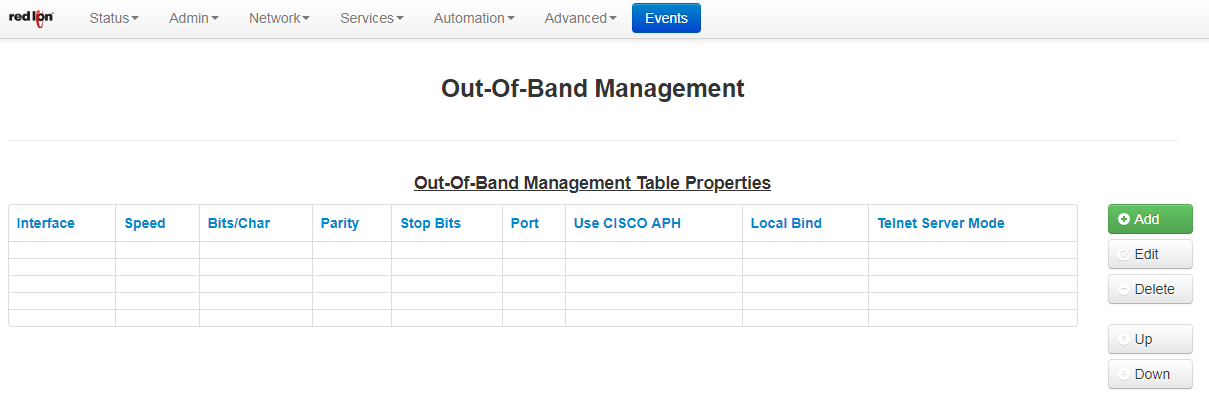Open the Status dropdown menu

pyautogui.click(x=114, y=18)
